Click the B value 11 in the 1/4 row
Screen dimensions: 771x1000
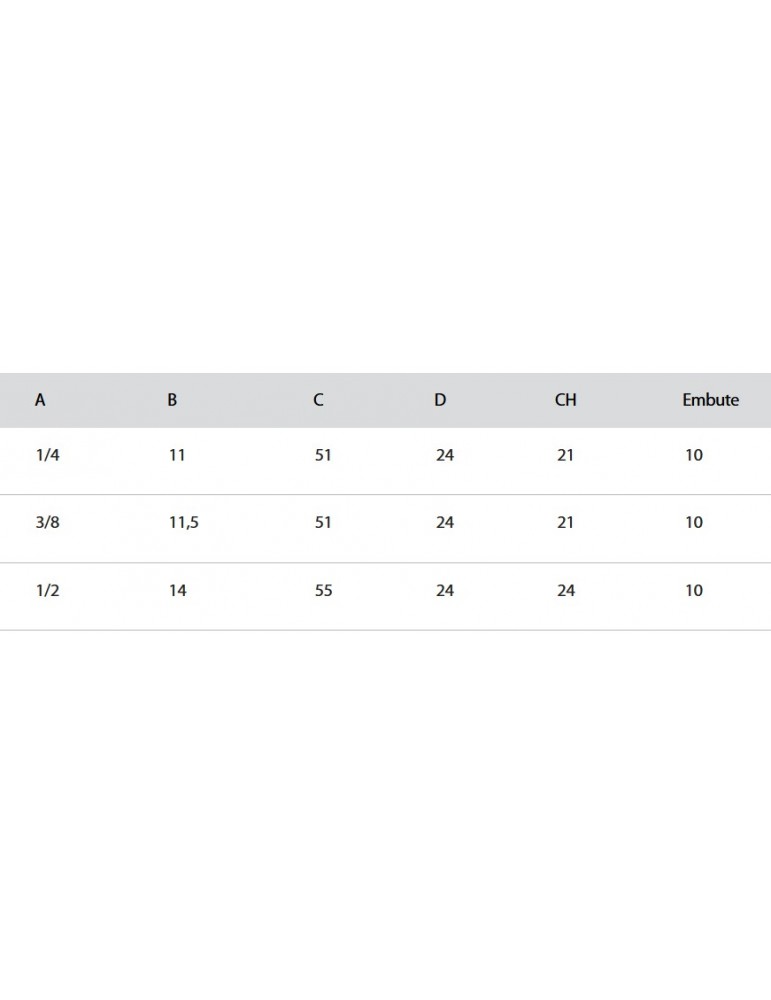(x=177, y=455)
